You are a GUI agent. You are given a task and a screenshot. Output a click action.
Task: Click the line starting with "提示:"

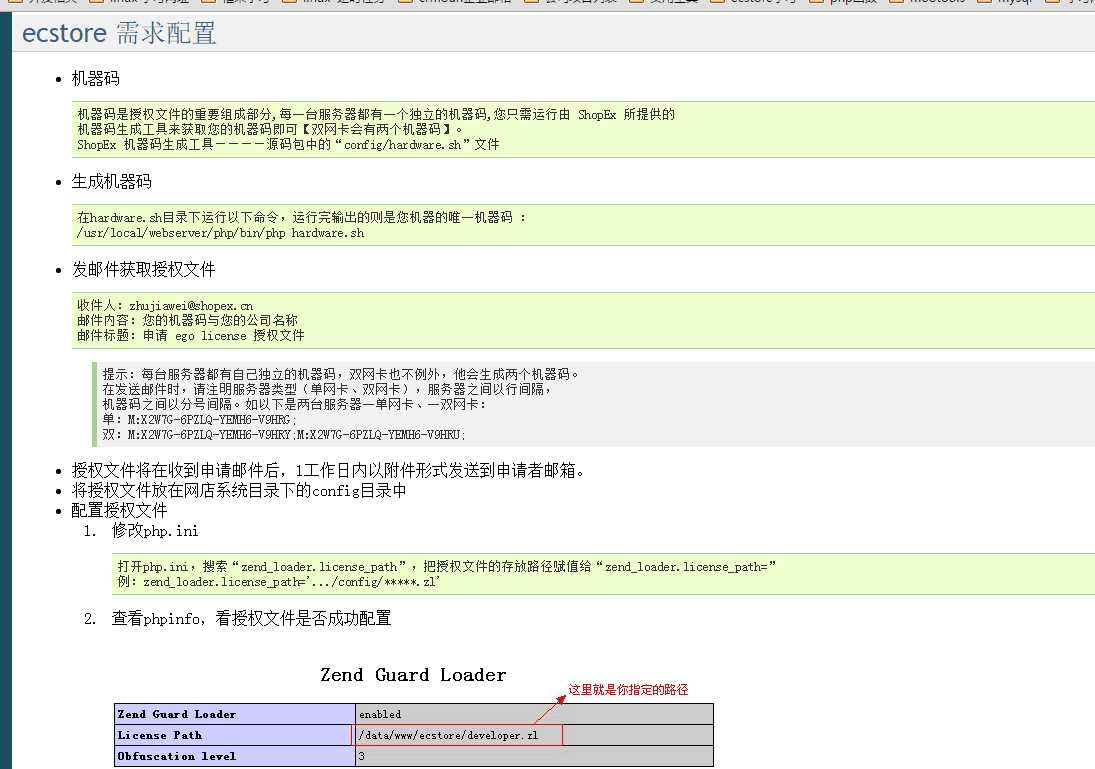(x=341, y=374)
